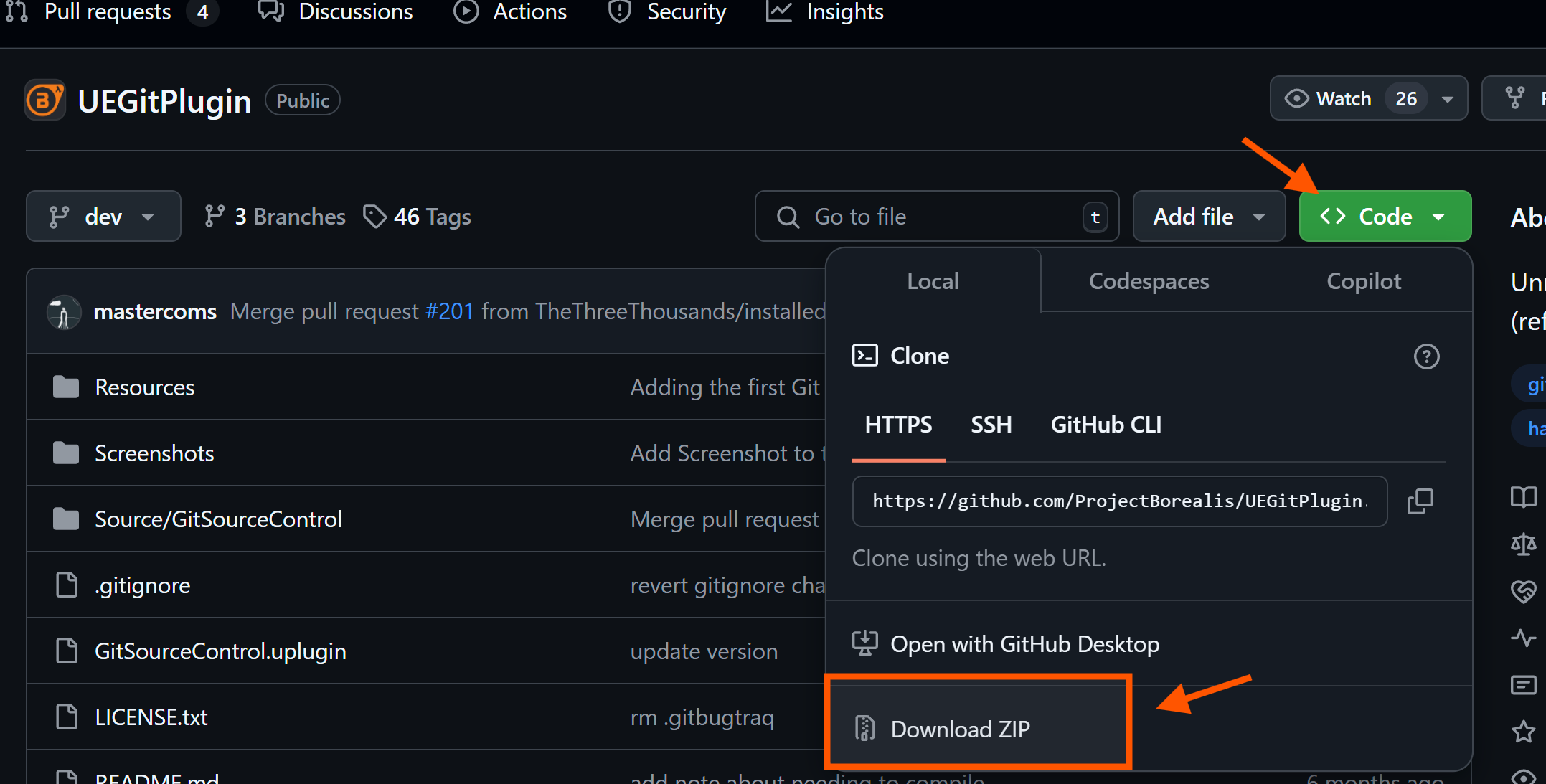Image resolution: width=1546 pixels, height=784 pixels.
Task: Open the mastercoms author link
Action: (155, 311)
